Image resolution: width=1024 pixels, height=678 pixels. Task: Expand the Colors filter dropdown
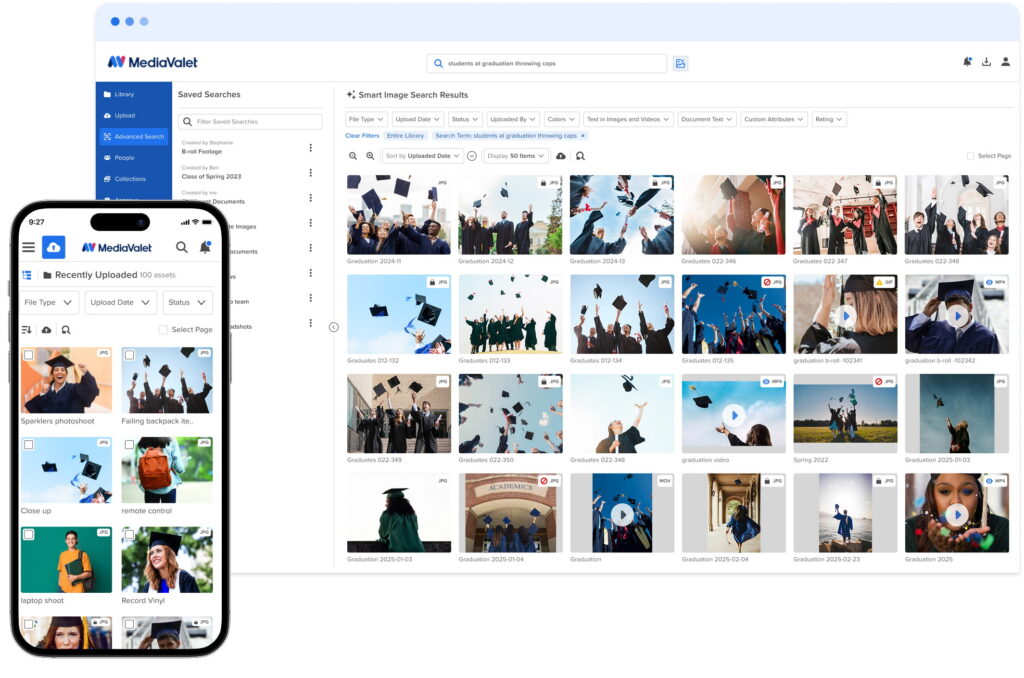click(x=561, y=119)
